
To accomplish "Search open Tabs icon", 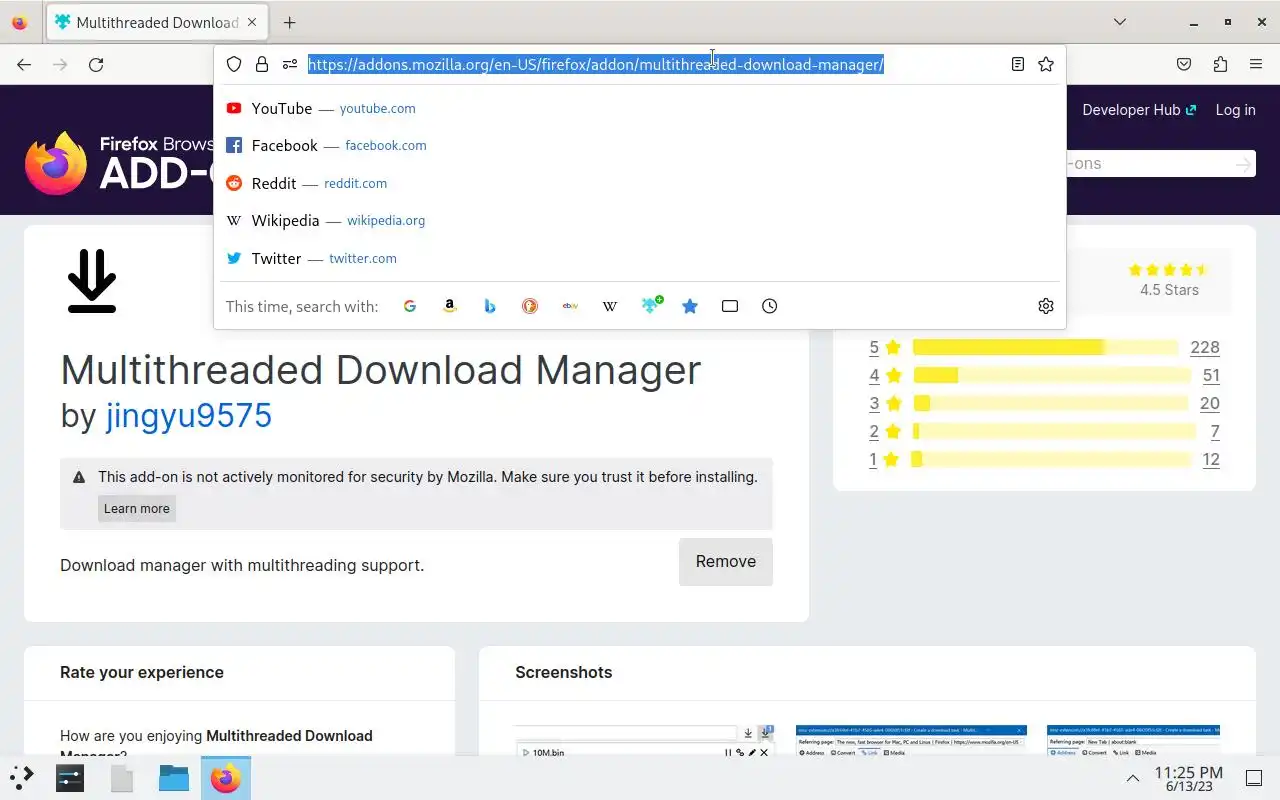I will [x=730, y=306].
